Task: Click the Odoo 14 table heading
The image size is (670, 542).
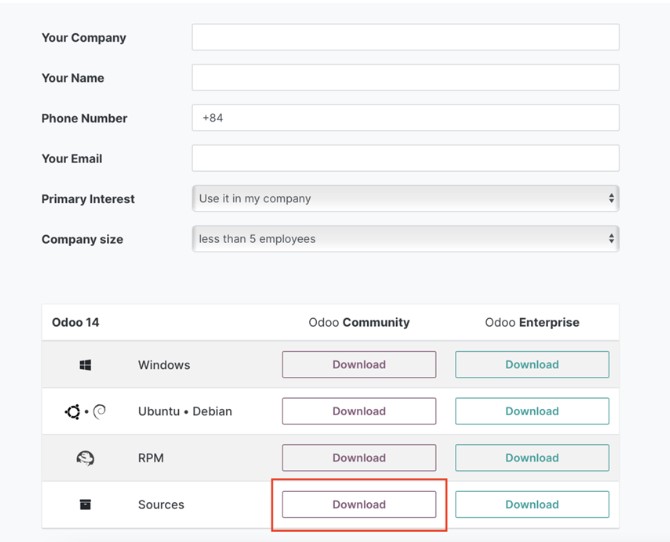Action: point(75,322)
